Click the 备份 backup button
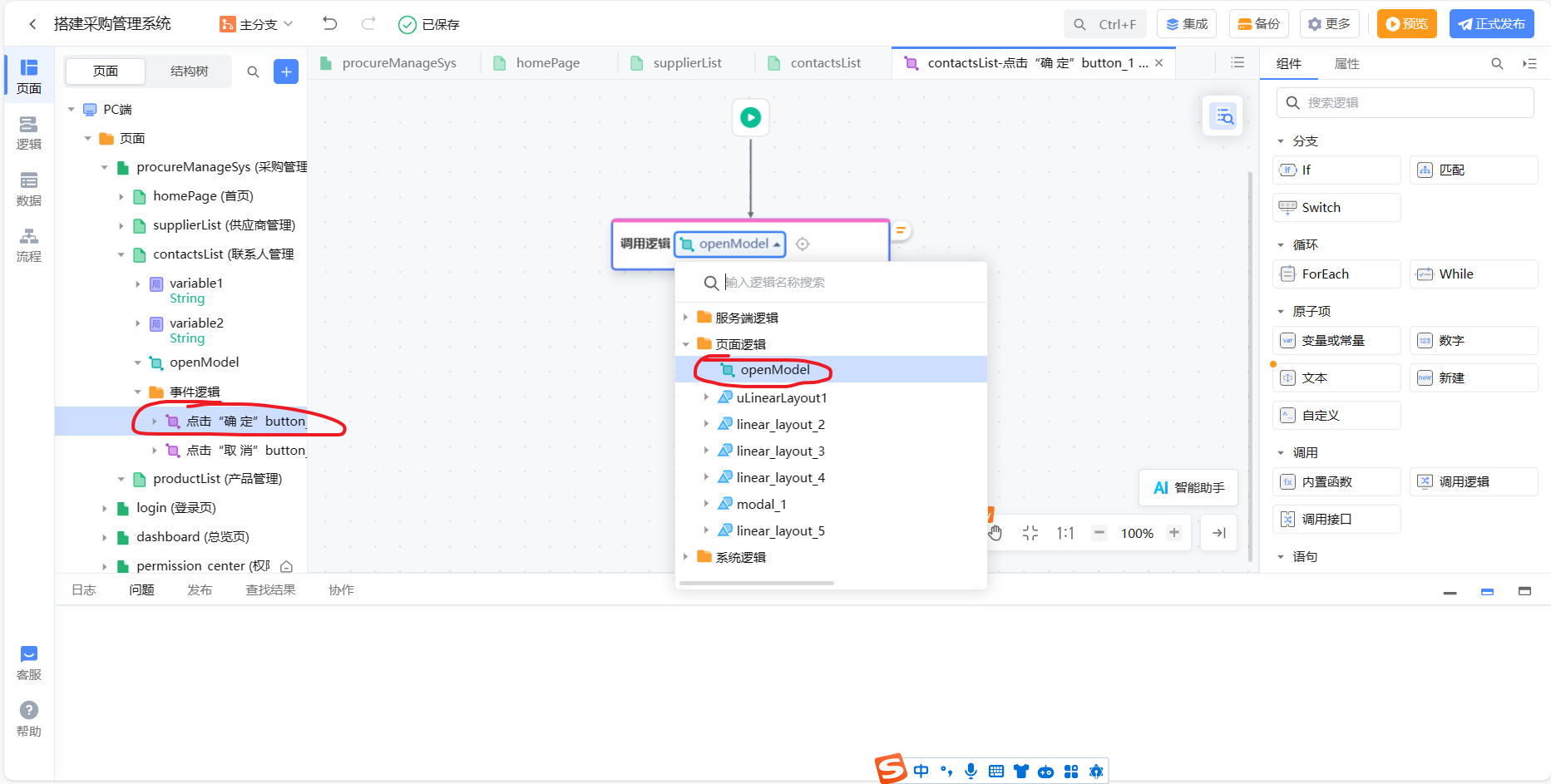 (1259, 24)
